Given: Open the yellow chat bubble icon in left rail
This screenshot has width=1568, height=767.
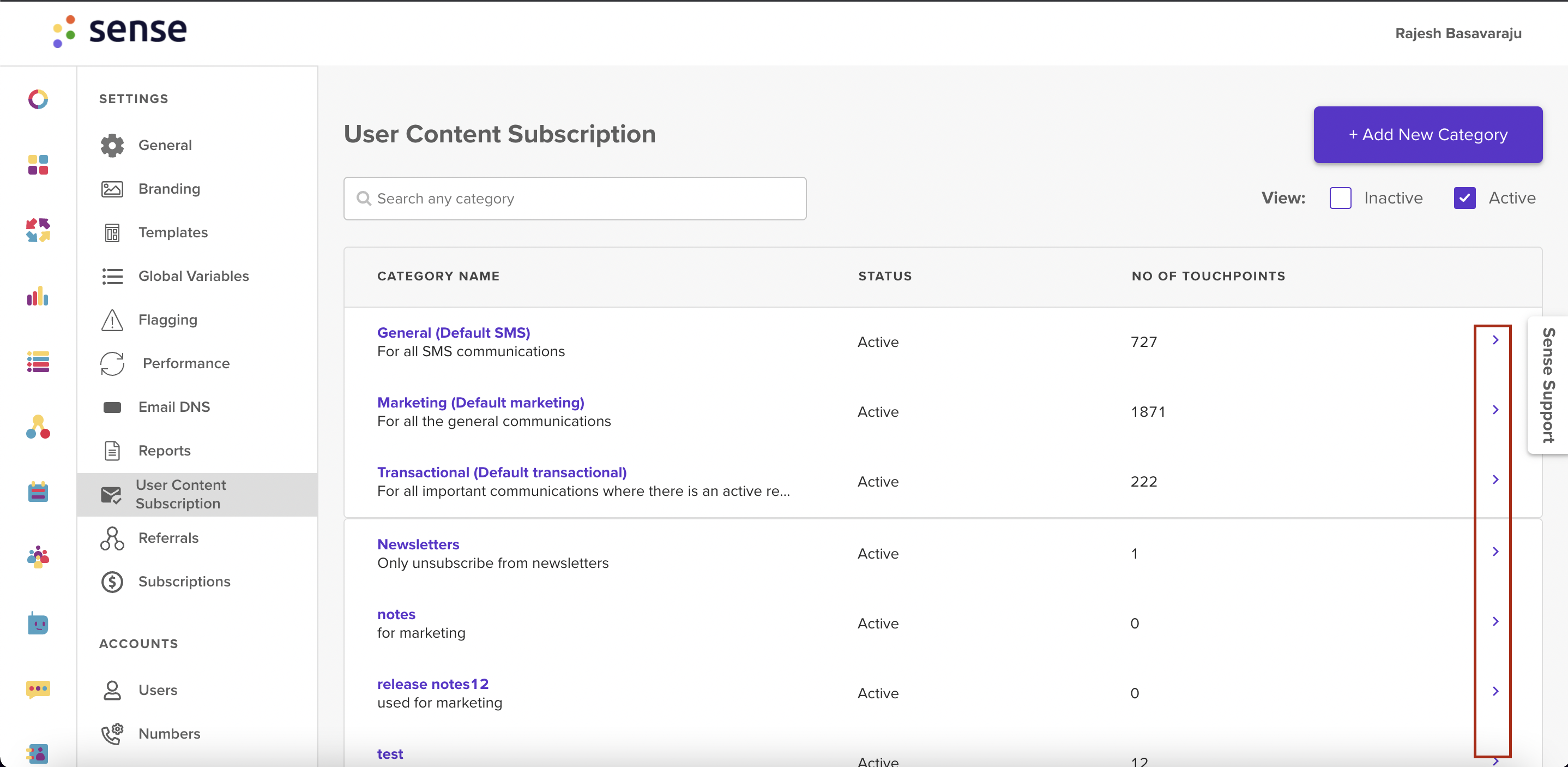Looking at the screenshot, I should click(38, 690).
